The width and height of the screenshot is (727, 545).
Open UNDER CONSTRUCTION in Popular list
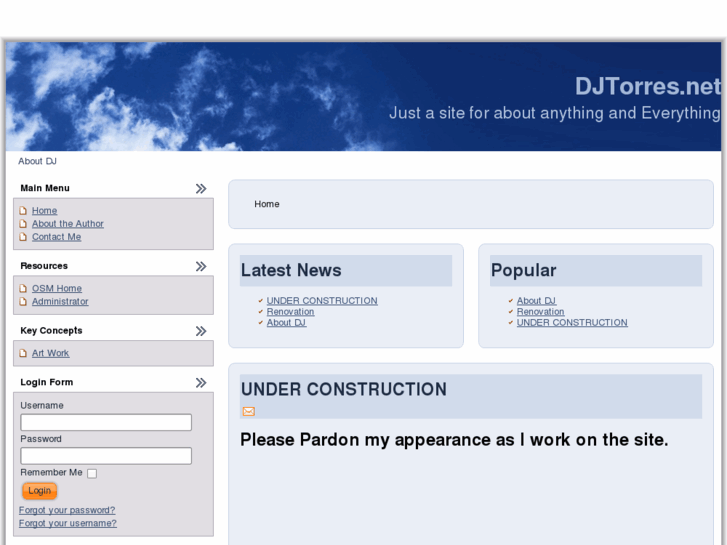coord(572,322)
